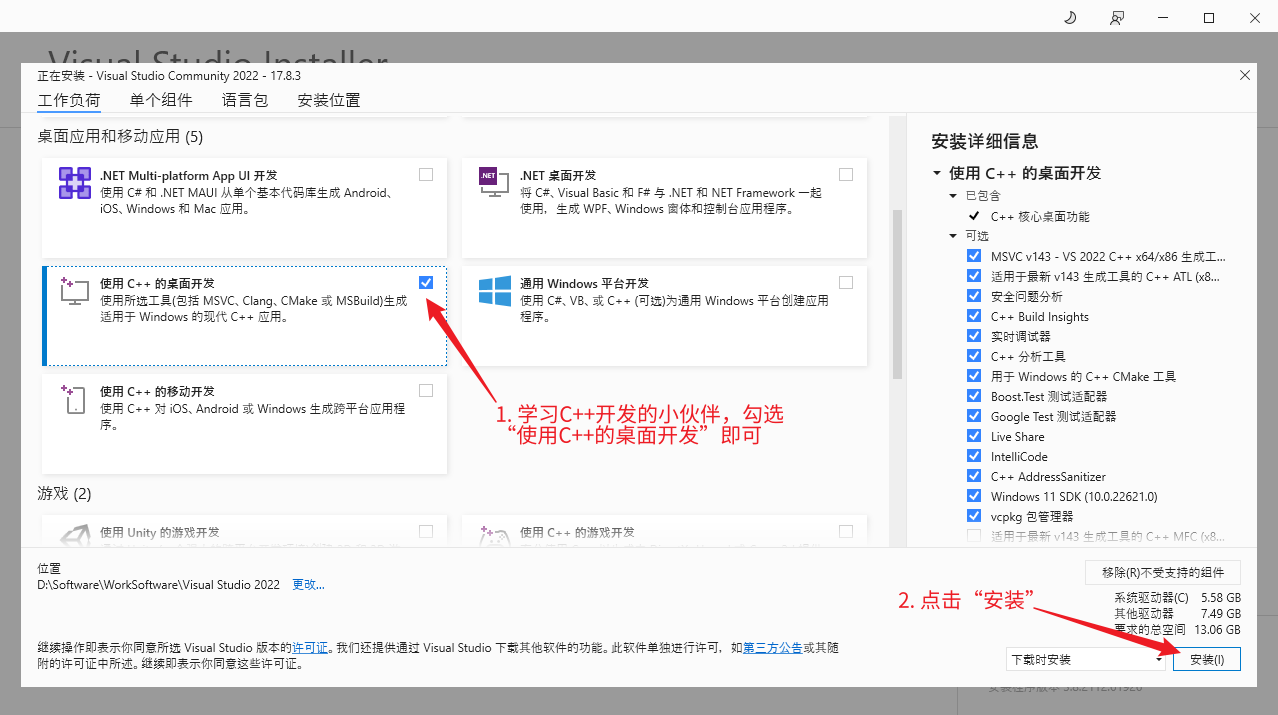
Task: Open the feedback icon in title bar
Action: [x=1116, y=17]
